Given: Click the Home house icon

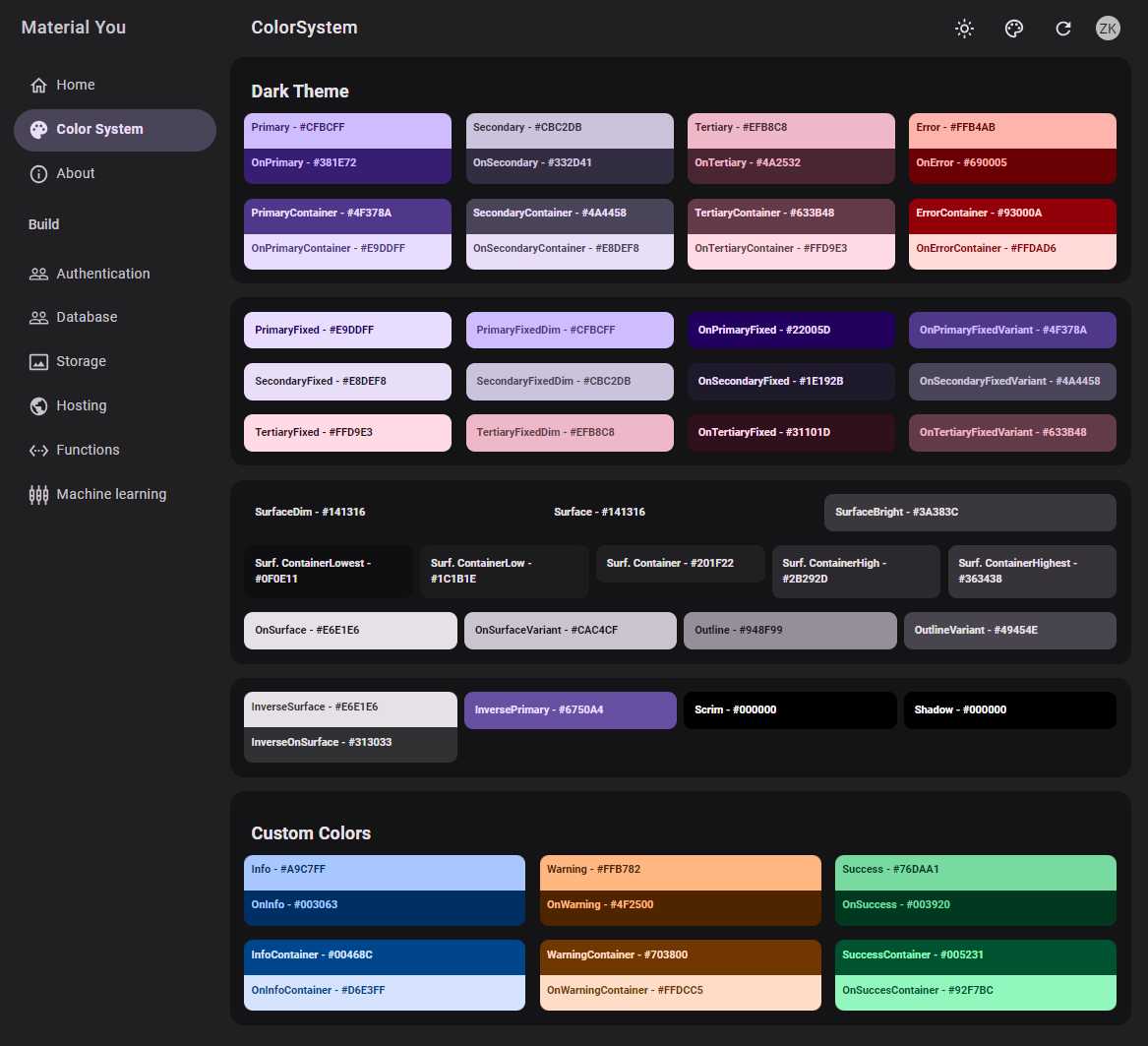Looking at the screenshot, I should 38,86.
